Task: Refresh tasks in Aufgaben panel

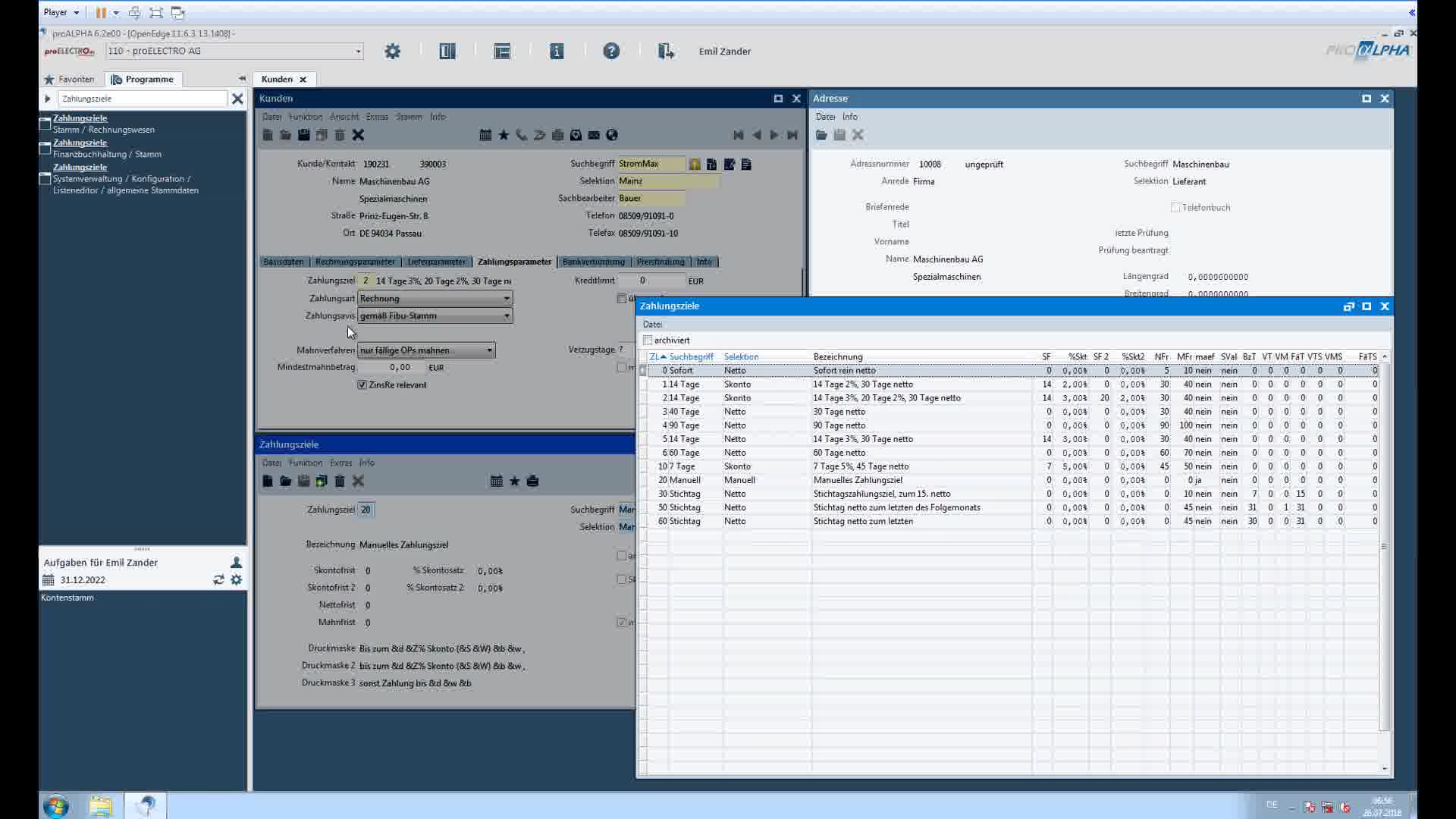Action: click(x=218, y=579)
